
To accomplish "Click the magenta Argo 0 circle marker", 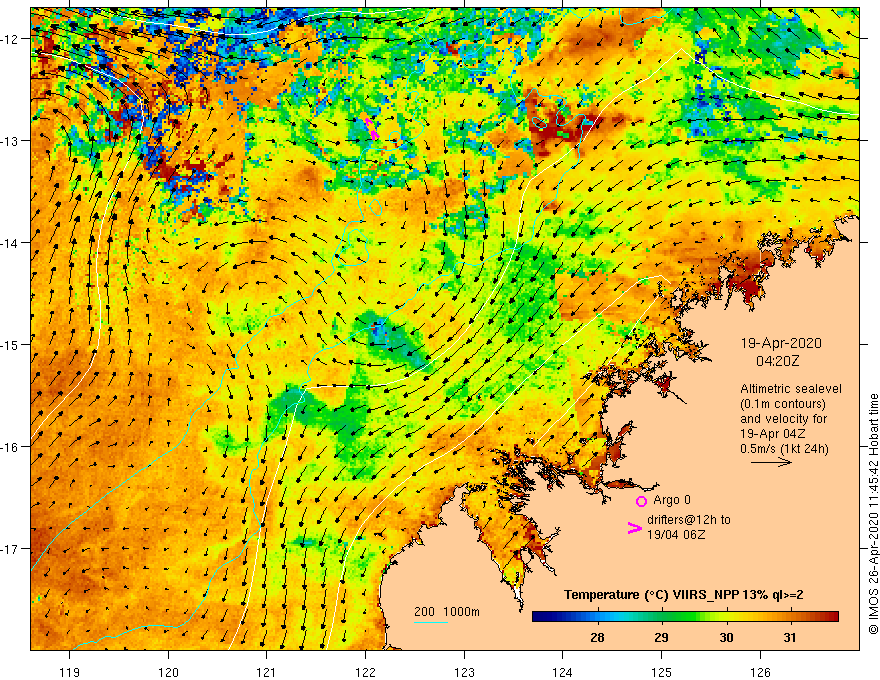I will click(x=641, y=501).
